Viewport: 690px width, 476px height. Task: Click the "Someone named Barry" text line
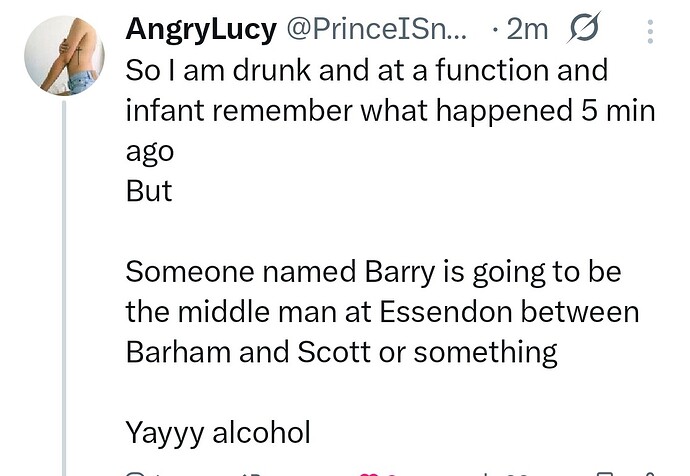[x=373, y=271]
